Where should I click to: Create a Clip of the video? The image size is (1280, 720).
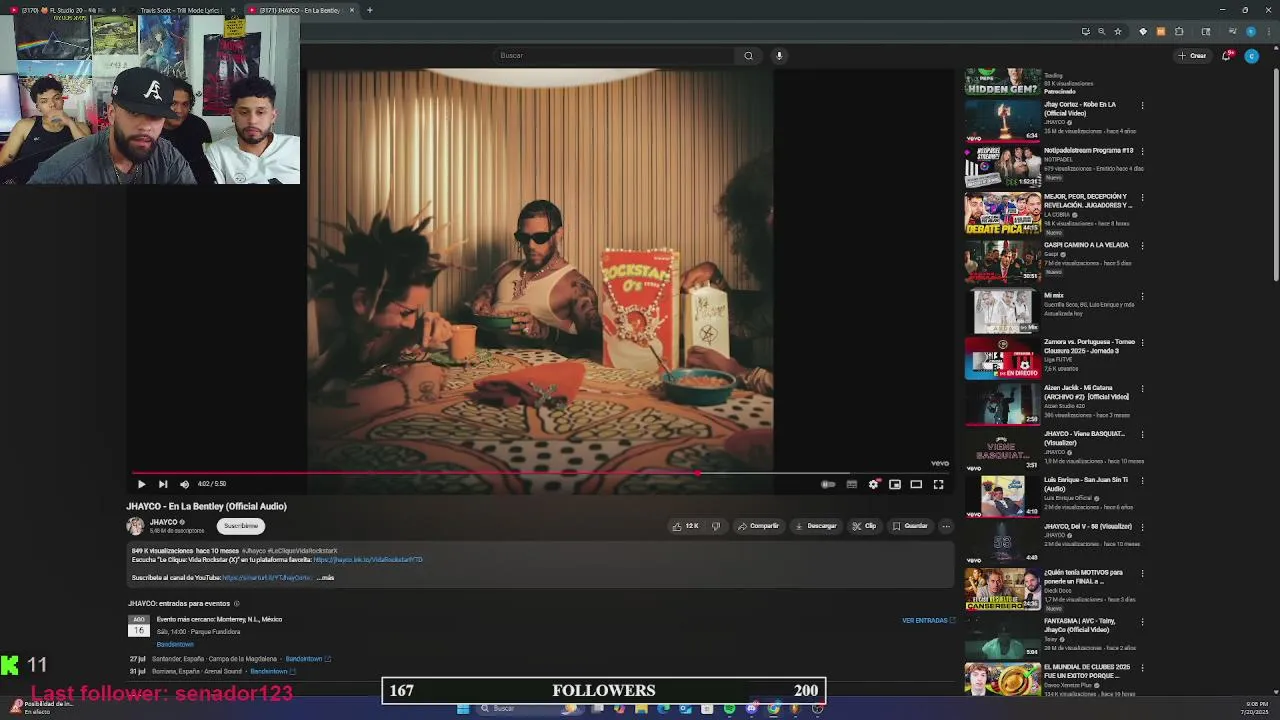pyautogui.click(x=864, y=526)
